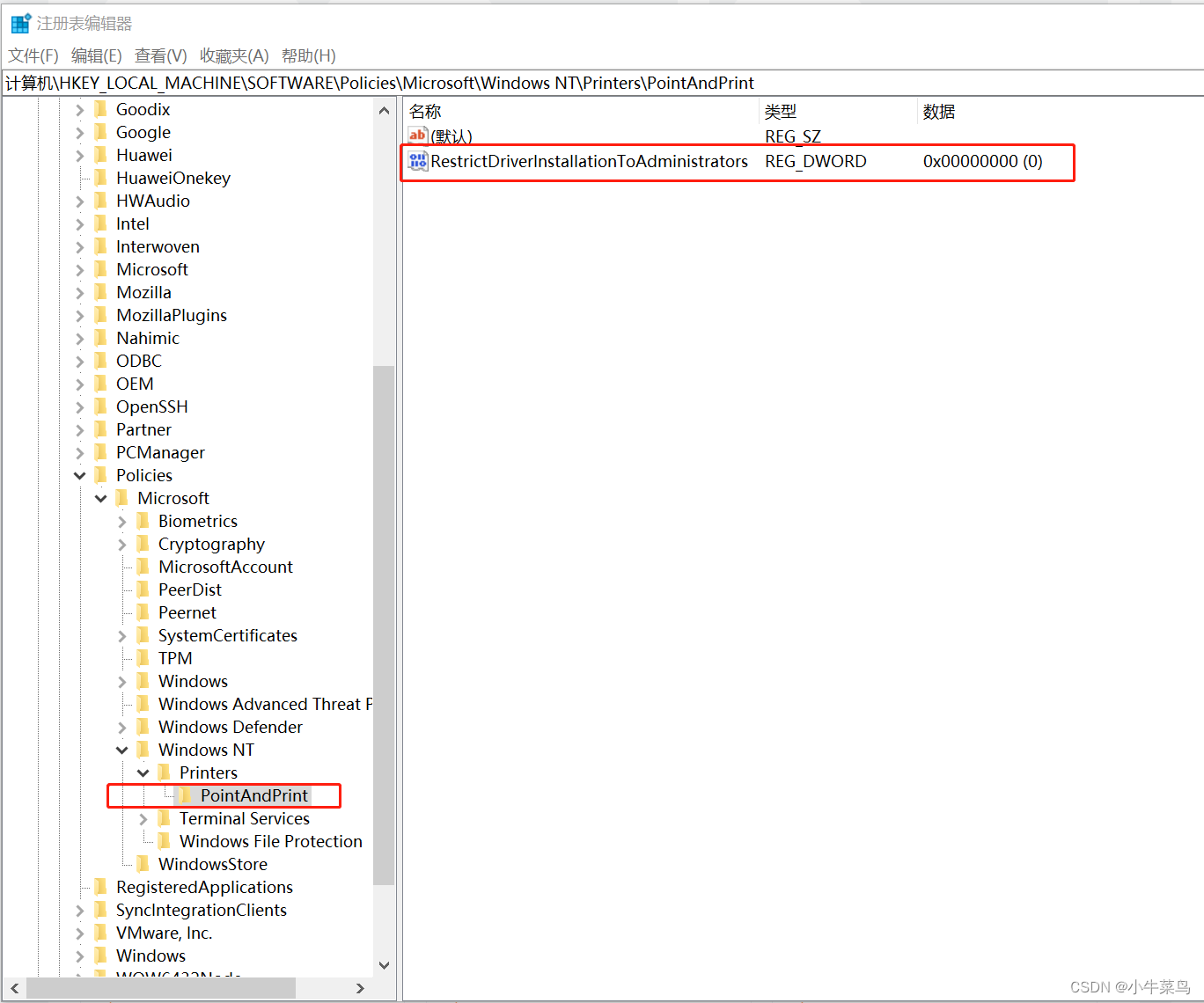Select the RestrictDriverInstallationToAdministrators value
The height and width of the screenshot is (1003, 1204).
pos(590,161)
